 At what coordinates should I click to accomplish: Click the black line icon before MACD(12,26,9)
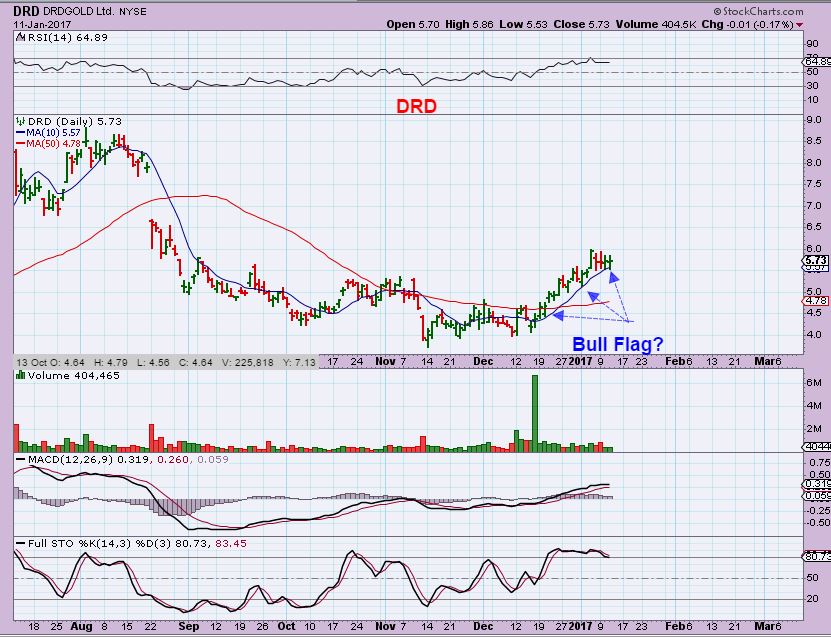click(x=21, y=459)
